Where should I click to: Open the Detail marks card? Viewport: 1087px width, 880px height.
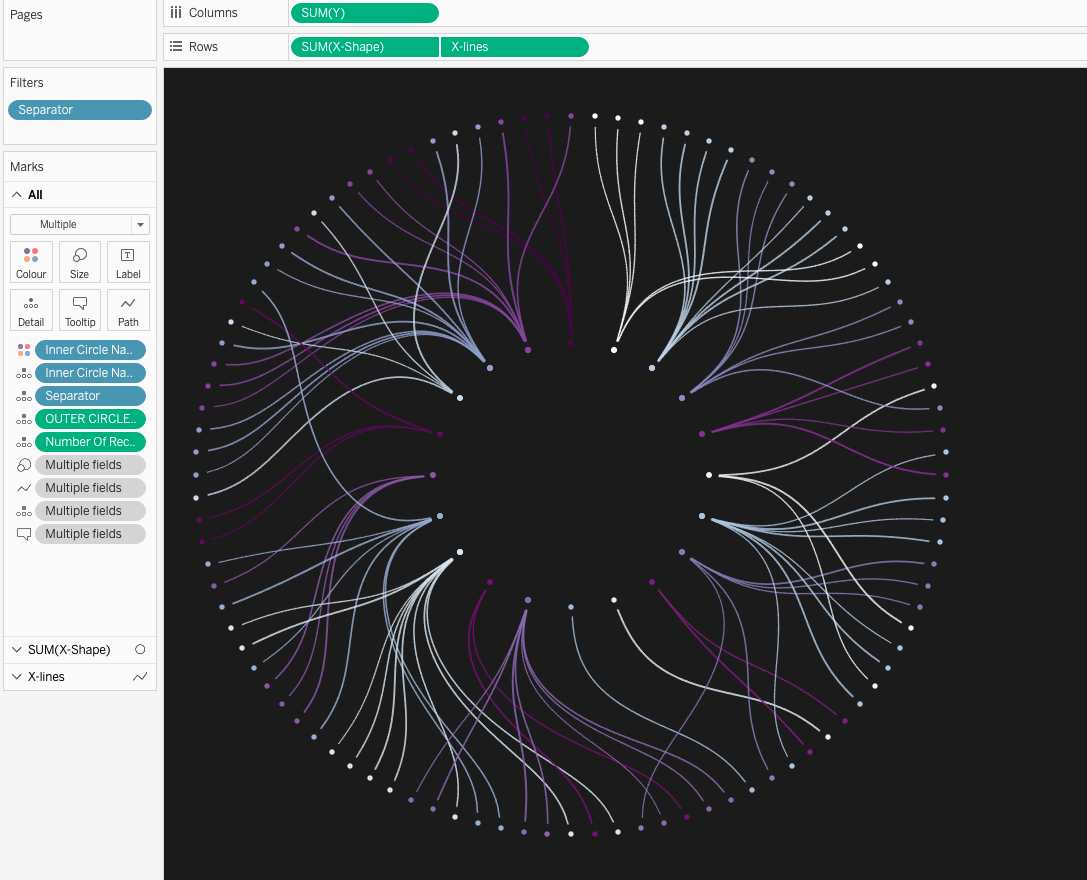pos(31,310)
